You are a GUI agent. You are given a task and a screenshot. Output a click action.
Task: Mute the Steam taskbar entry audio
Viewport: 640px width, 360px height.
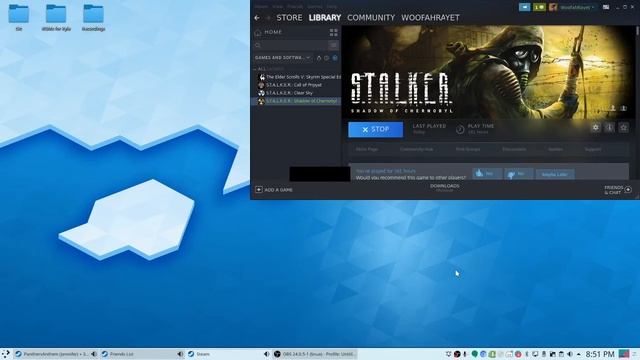point(267,354)
